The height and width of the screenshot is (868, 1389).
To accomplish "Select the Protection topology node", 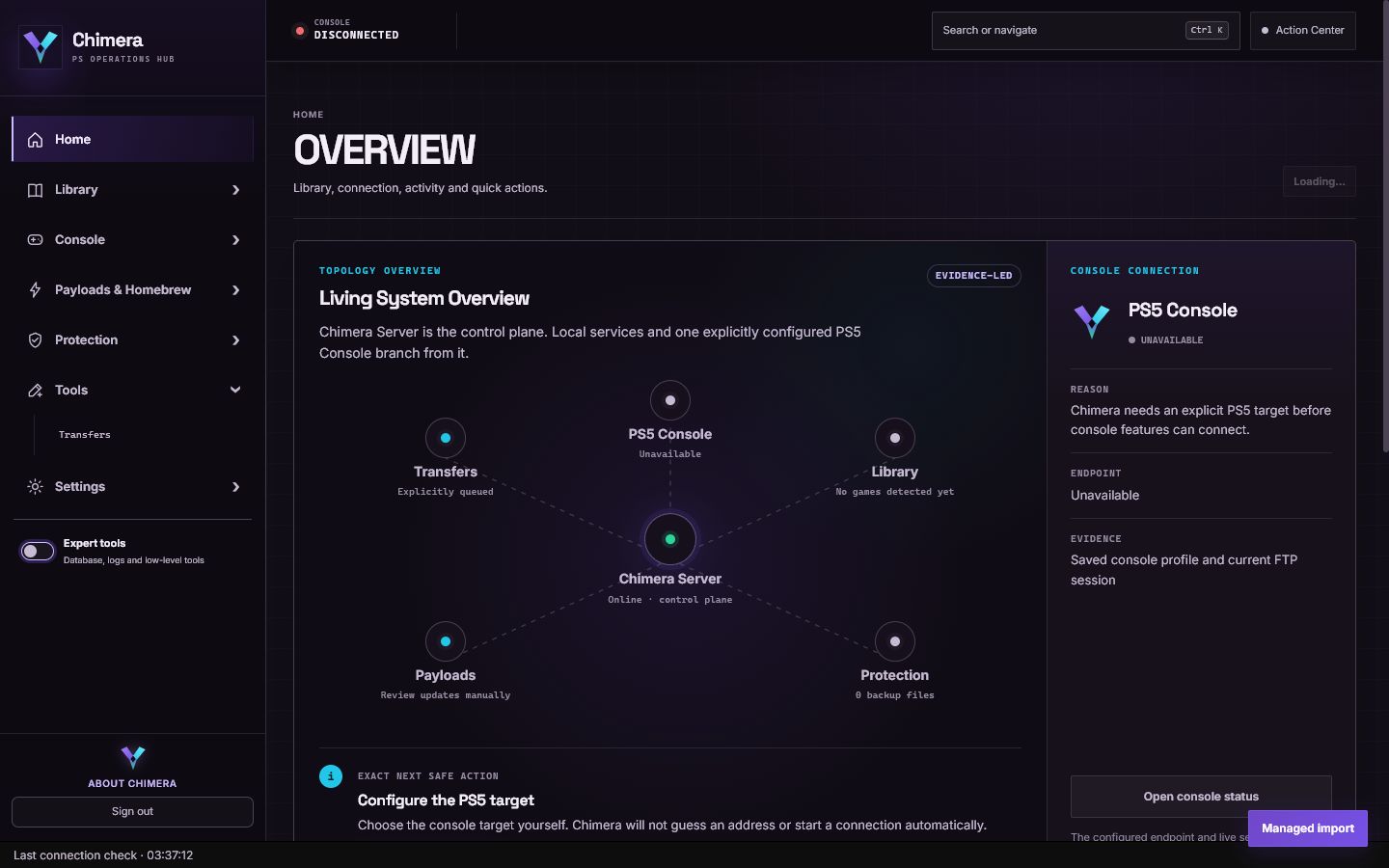I will tap(895, 641).
